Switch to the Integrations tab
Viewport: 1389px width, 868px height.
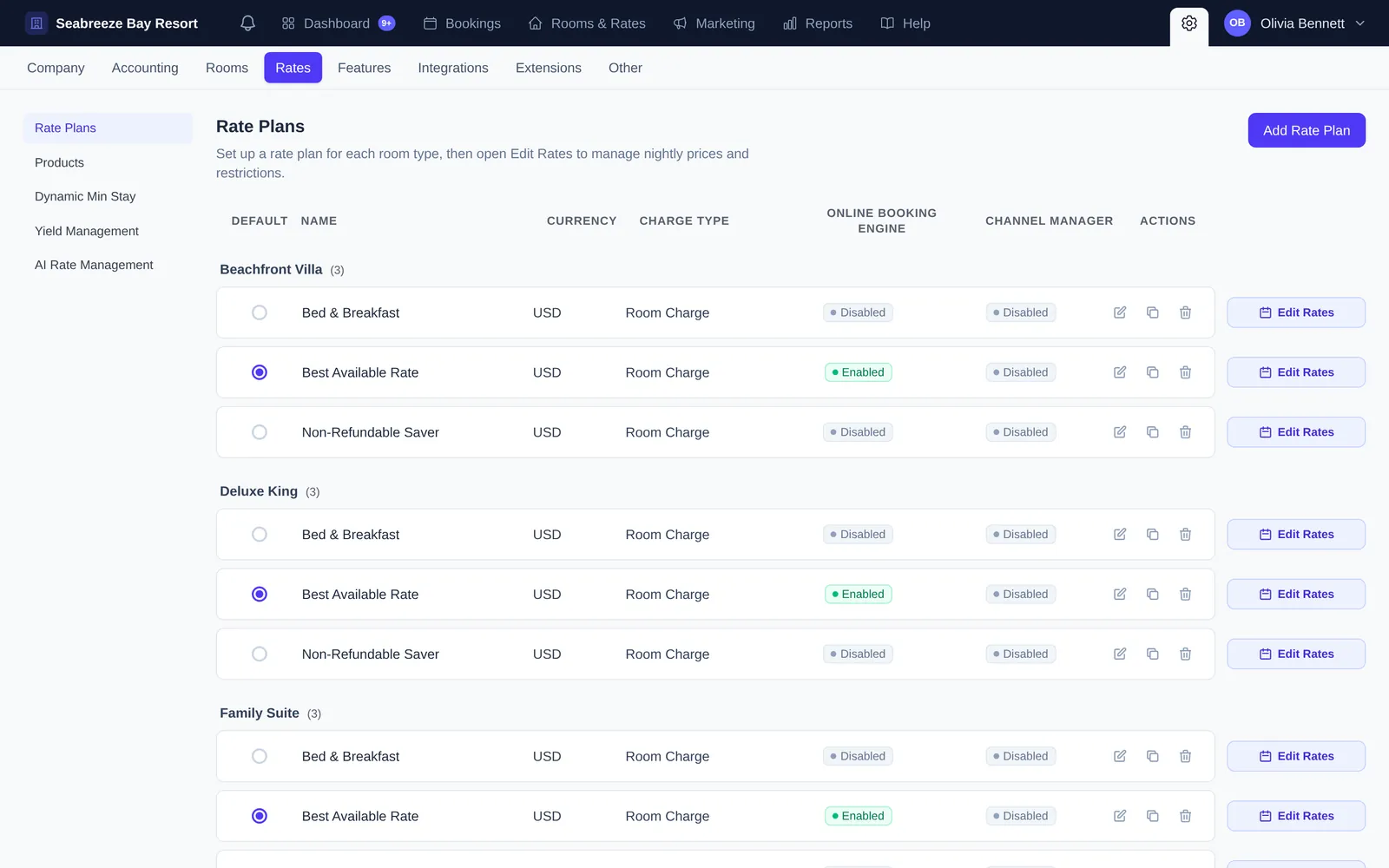point(453,68)
